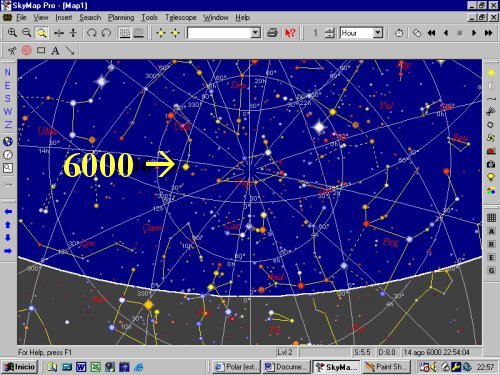The image size is (500, 375).
Task: Face north with the N button
Action: pyautogui.click(x=8, y=72)
